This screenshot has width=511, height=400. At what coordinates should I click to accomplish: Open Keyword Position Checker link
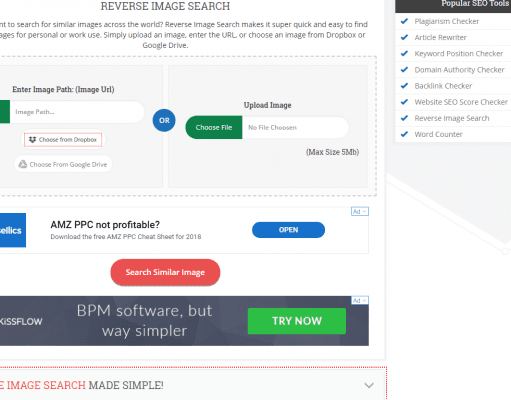pyautogui.click(x=459, y=54)
